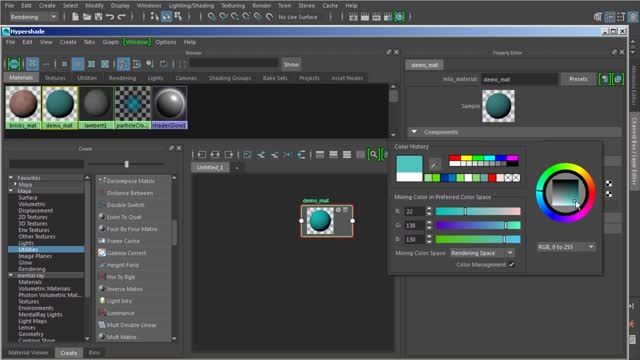Open the Graph menu in Hypershade

(x=110, y=42)
